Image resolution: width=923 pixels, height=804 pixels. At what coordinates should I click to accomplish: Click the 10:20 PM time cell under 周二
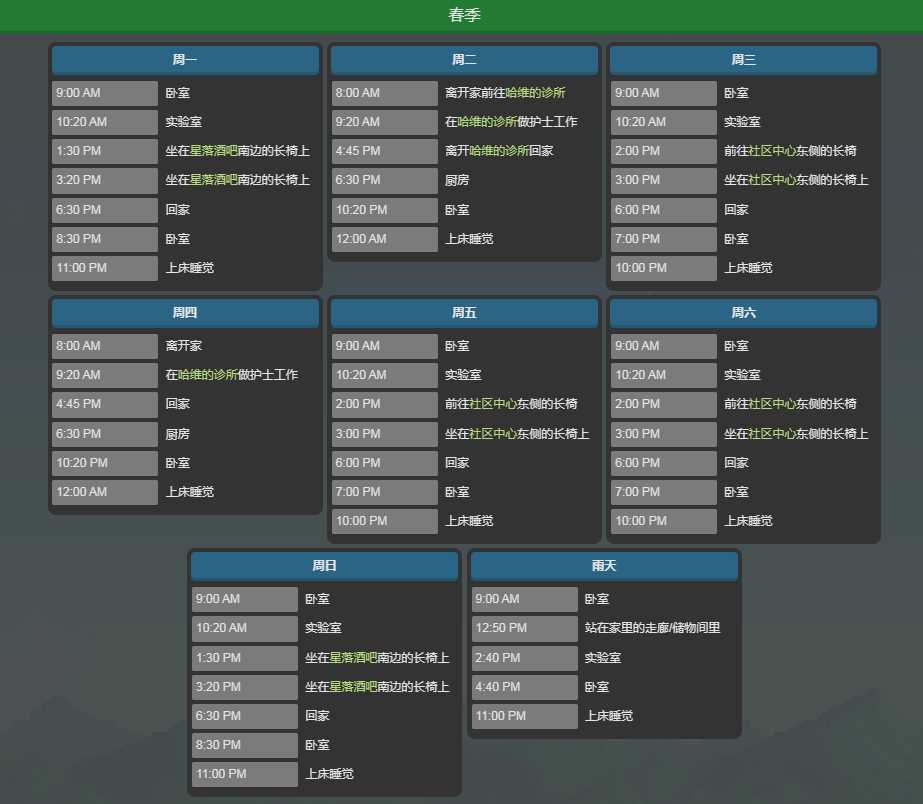click(x=384, y=210)
